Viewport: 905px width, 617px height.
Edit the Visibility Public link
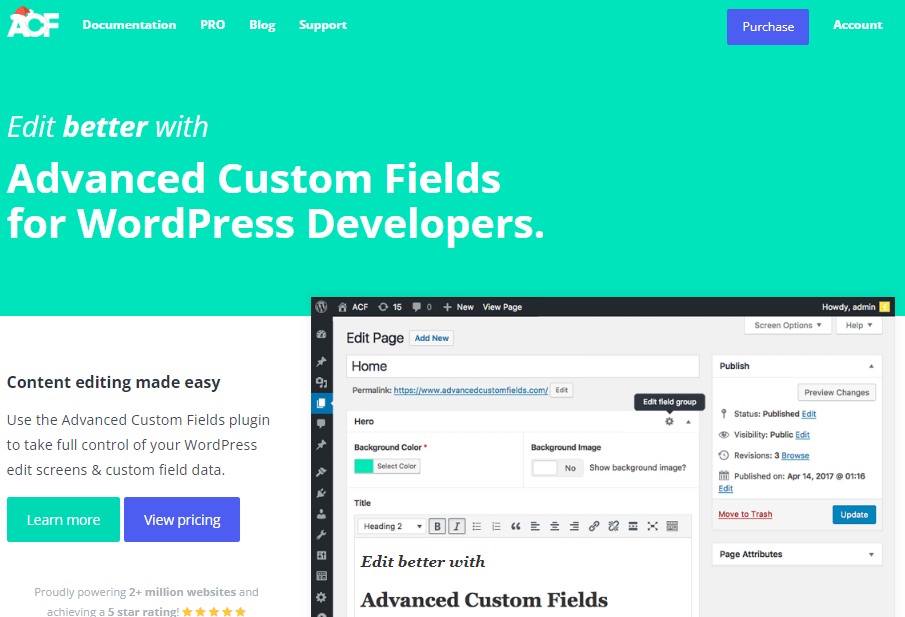tap(802, 435)
